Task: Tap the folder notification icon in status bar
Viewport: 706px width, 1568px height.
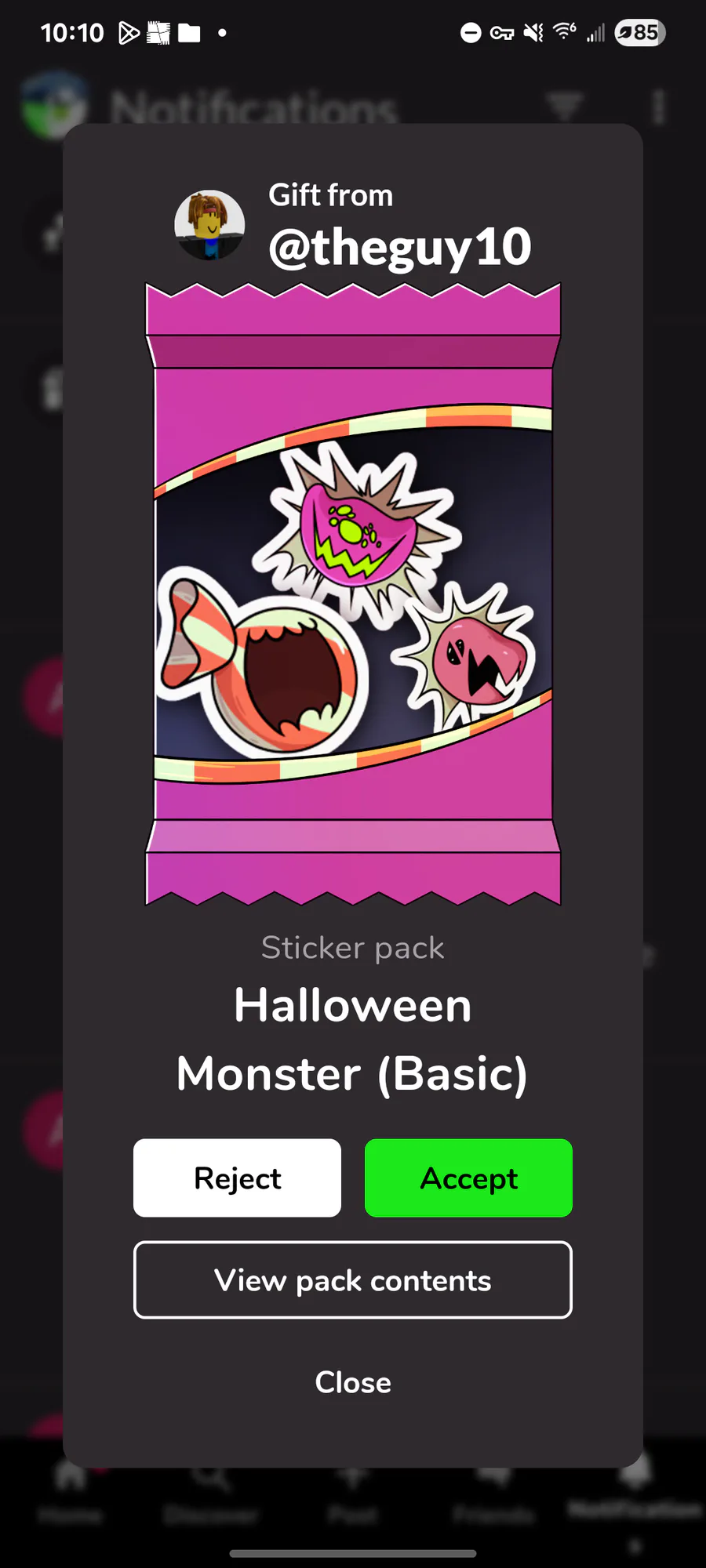Action: coord(189,32)
